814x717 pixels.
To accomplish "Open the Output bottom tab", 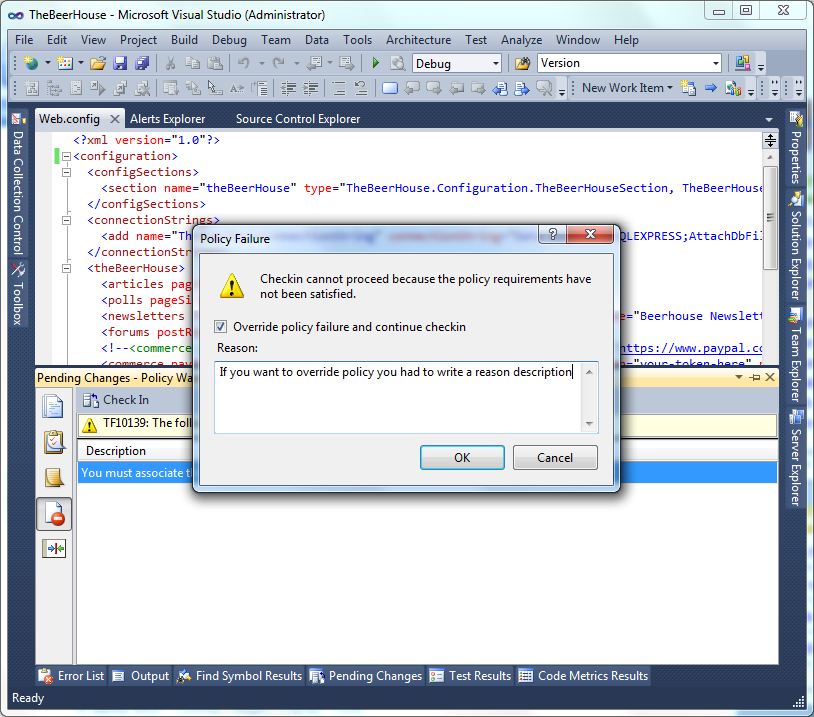I will (141, 675).
